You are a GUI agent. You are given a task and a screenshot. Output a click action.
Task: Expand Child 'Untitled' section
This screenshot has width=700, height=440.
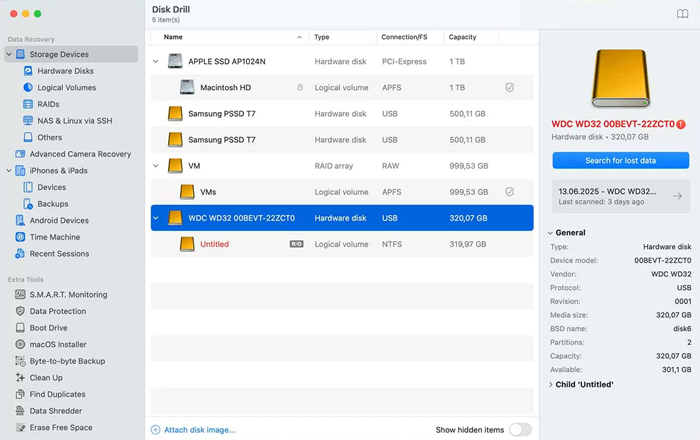(550, 385)
